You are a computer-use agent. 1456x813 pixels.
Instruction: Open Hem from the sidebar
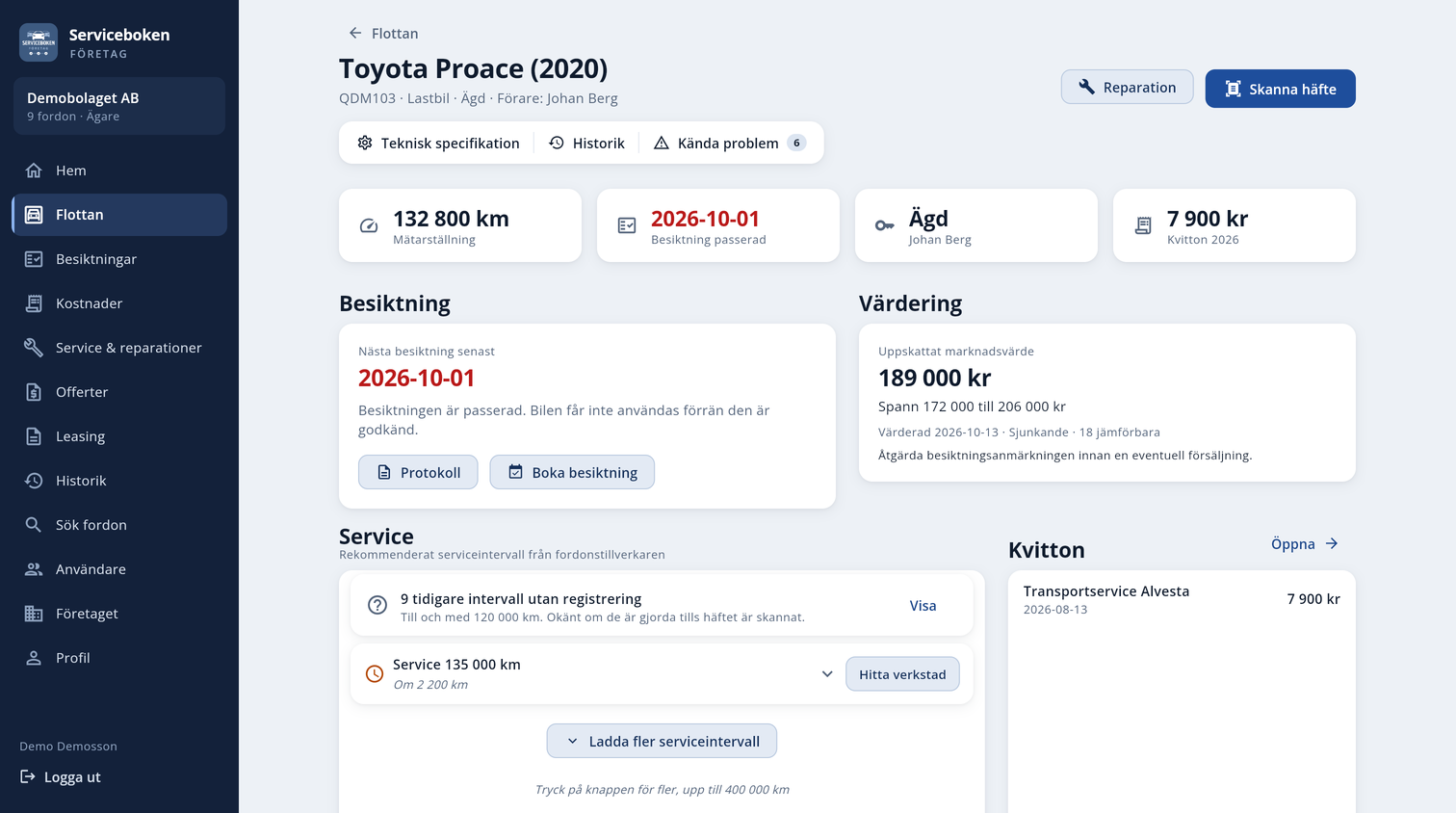click(x=119, y=170)
